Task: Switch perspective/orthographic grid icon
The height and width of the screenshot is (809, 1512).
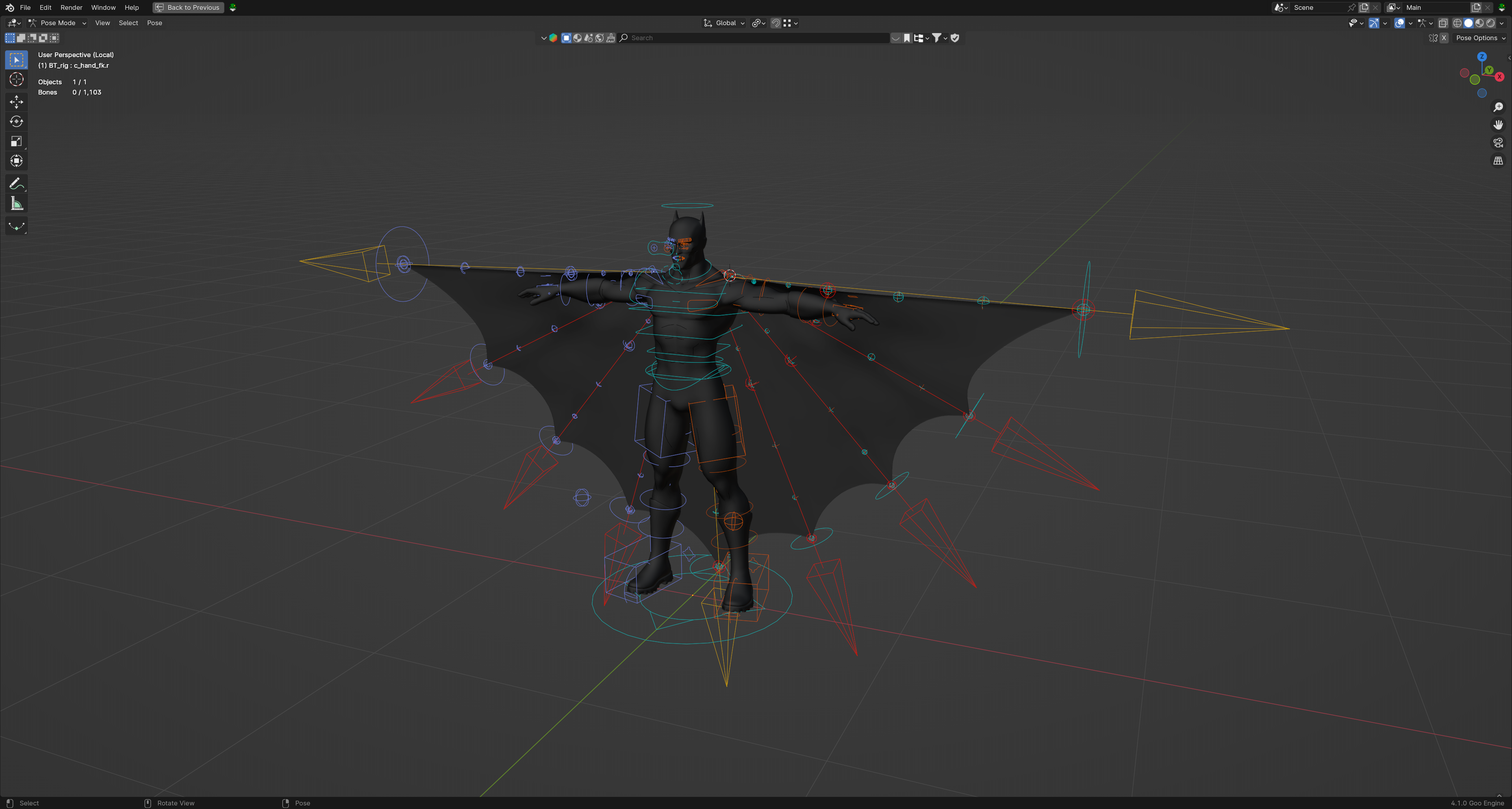Action: click(x=1498, y=161)
